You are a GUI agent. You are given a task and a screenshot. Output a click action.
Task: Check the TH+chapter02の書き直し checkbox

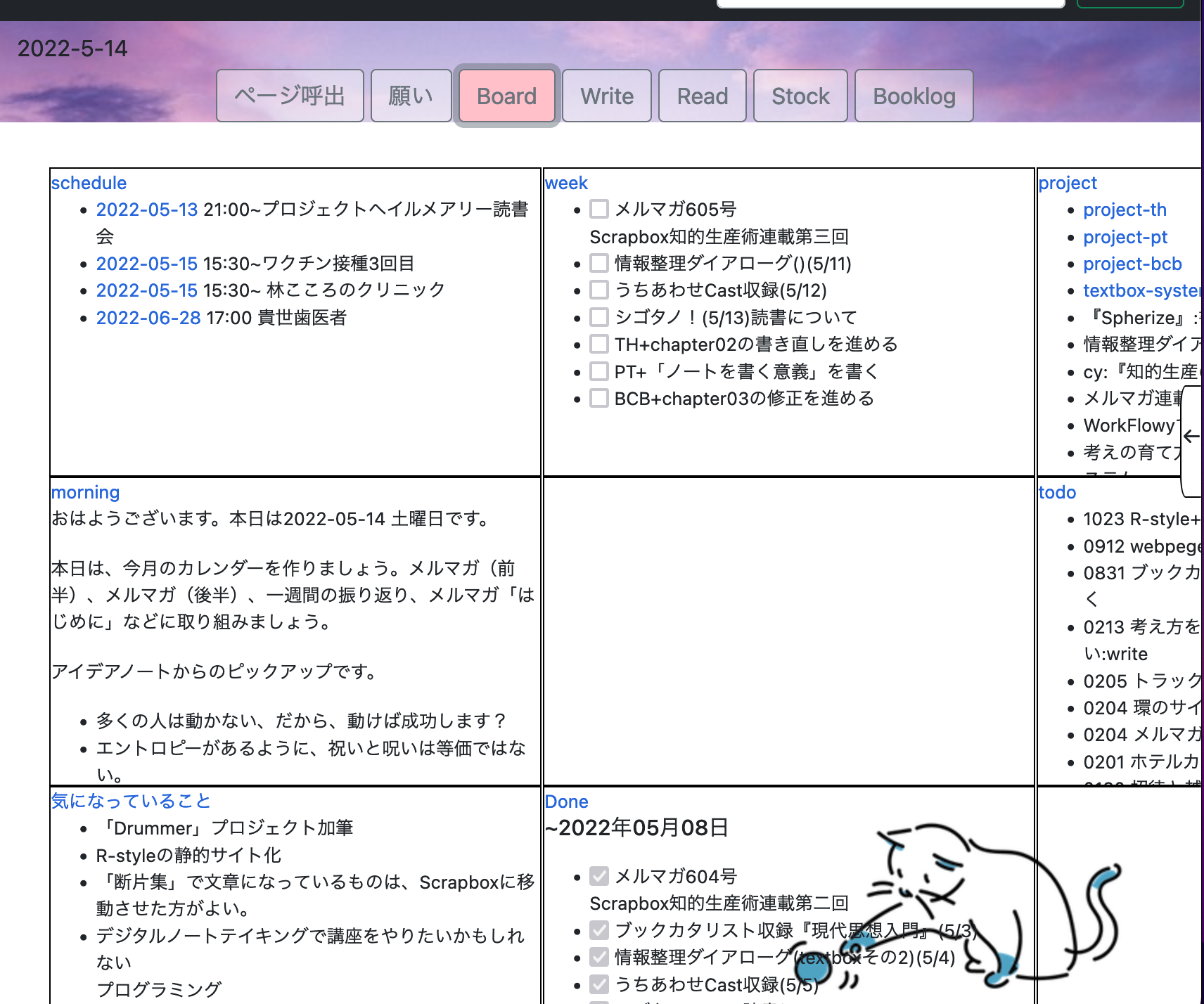pyautogui.click(x=598, y=344)
